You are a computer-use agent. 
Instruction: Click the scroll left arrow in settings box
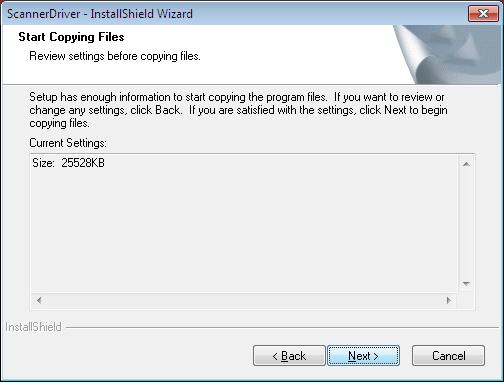point(39,300)
